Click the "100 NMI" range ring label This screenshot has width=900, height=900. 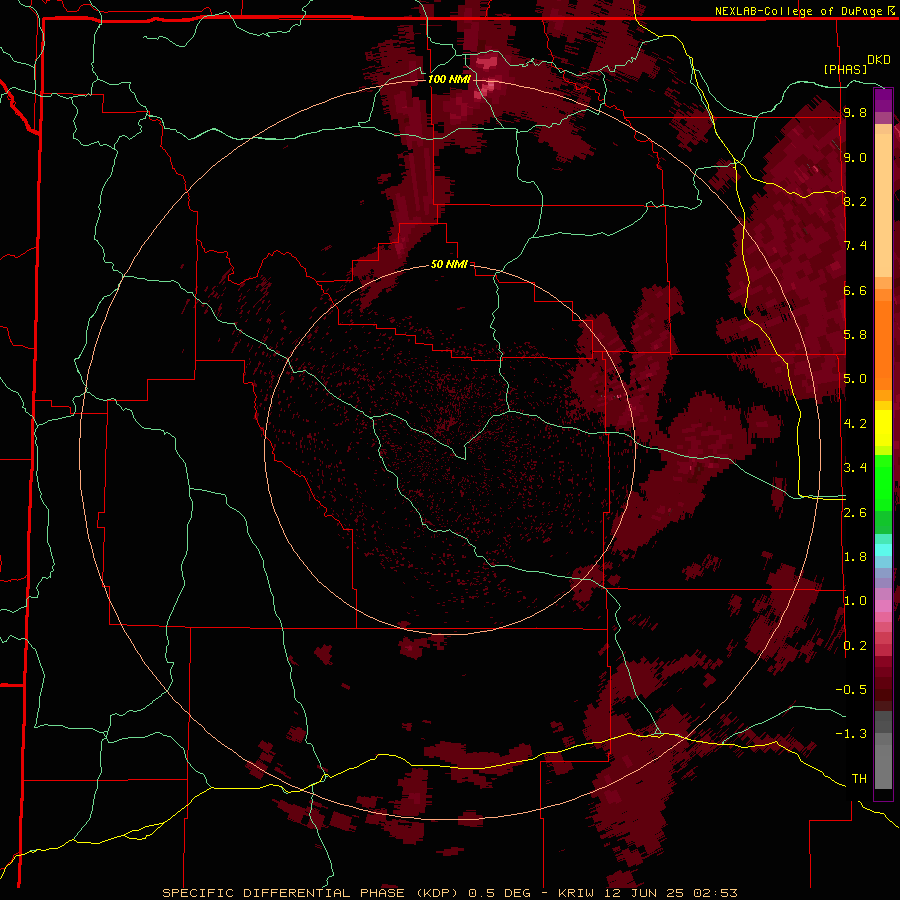449,79
